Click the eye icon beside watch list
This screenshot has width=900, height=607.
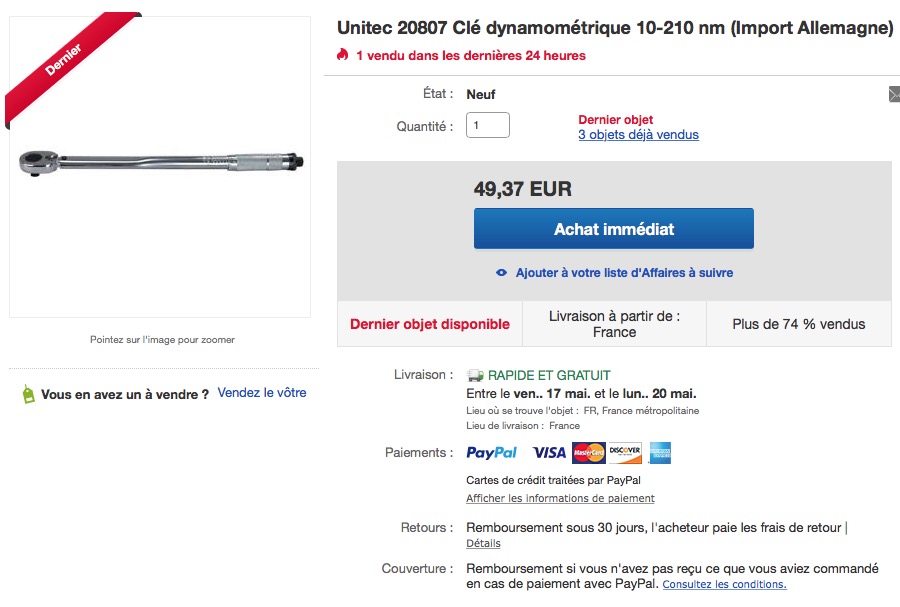(x=502, y=273)
